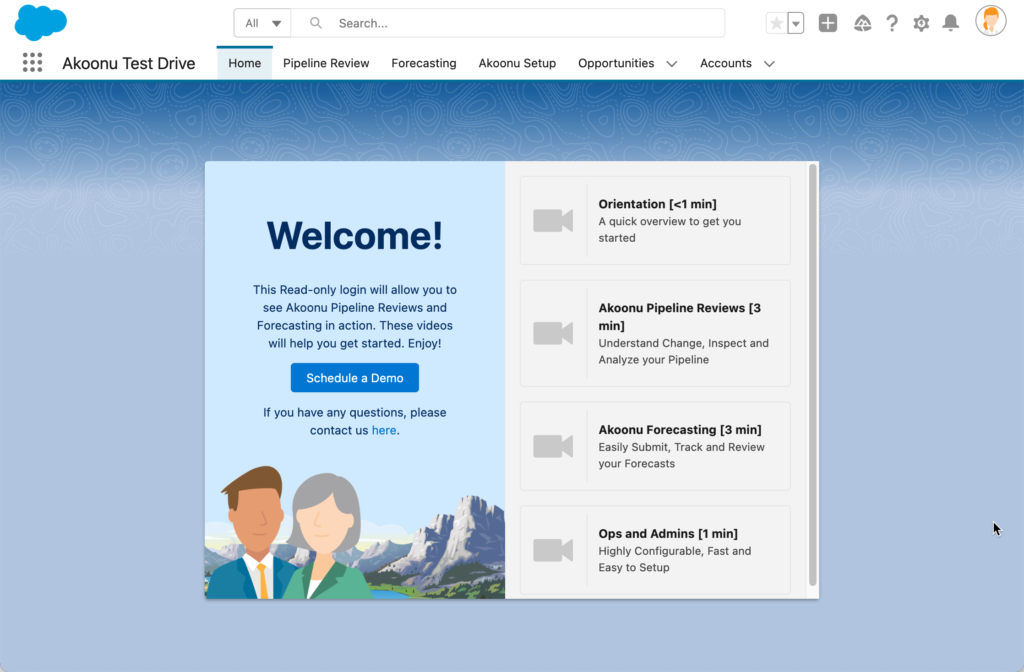Open the Setup gear icon
The width and height of the screenshot is (1024, 672).
pyautogui.click(x=921, y=23)
